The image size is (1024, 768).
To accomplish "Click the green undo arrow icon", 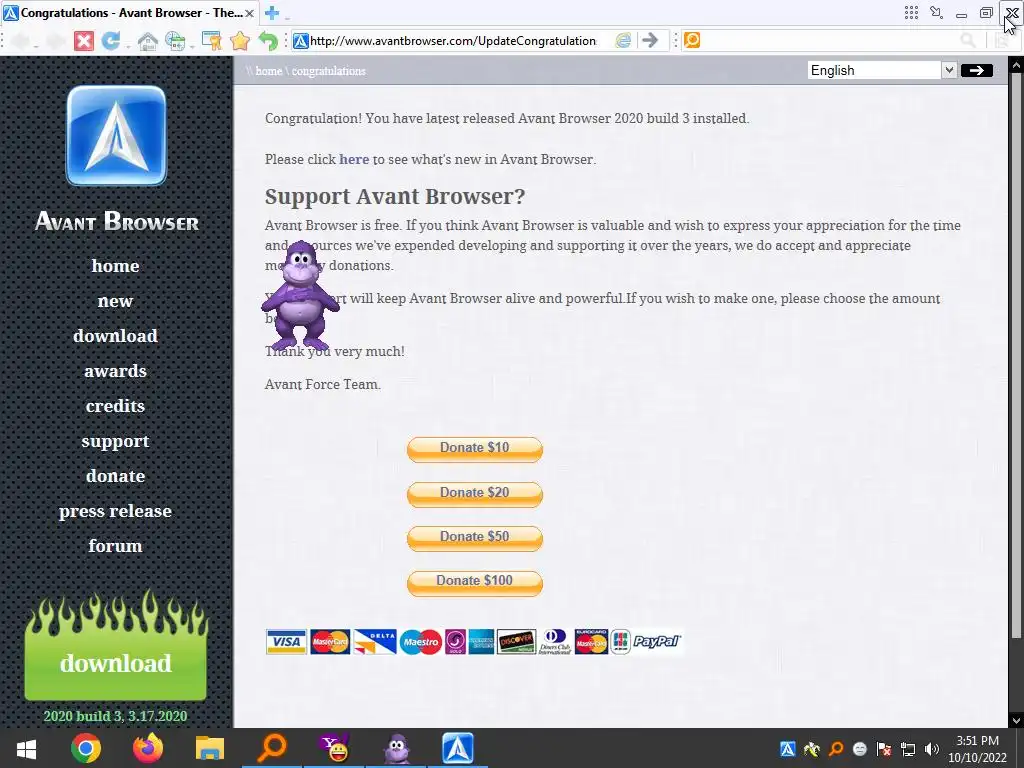I will pyautogui.click(x=268, y=41).
